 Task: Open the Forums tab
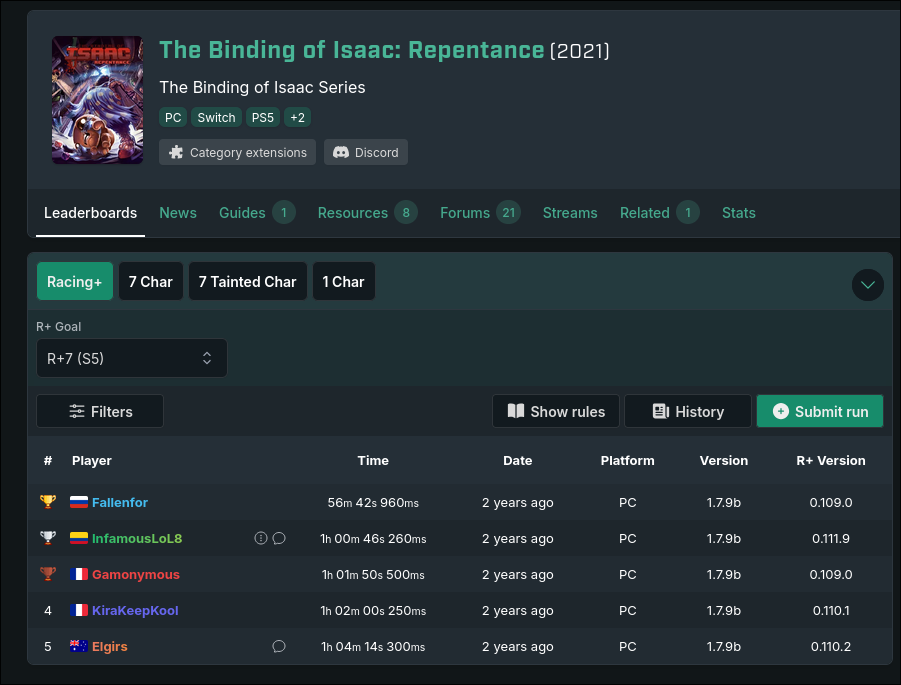coord(480,213)
